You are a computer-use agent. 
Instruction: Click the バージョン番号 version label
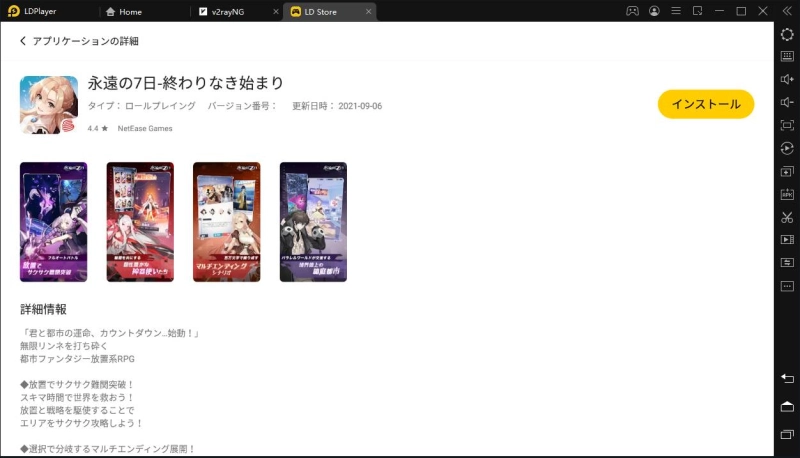tap(242, 106)
